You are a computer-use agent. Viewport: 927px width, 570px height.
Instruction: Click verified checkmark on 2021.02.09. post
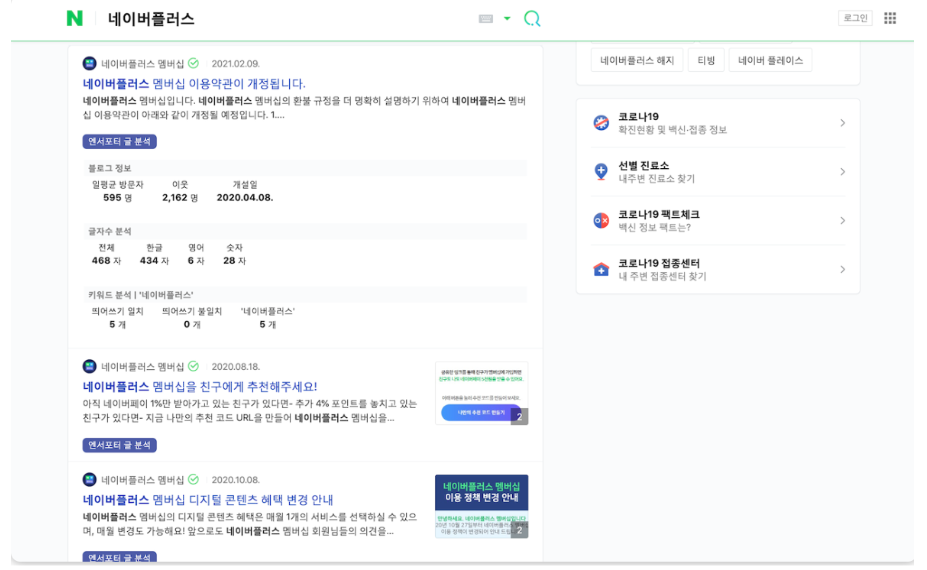193,63
